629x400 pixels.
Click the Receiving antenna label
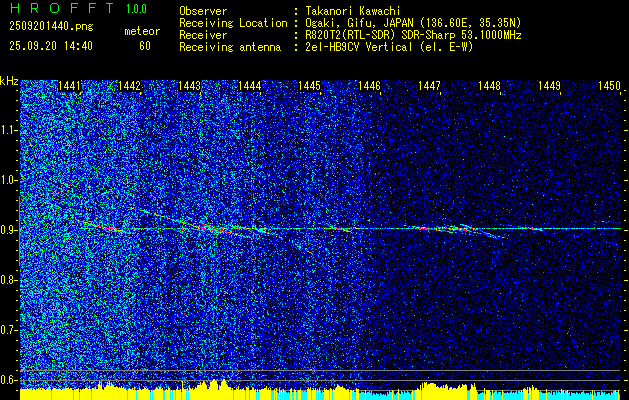230,47
